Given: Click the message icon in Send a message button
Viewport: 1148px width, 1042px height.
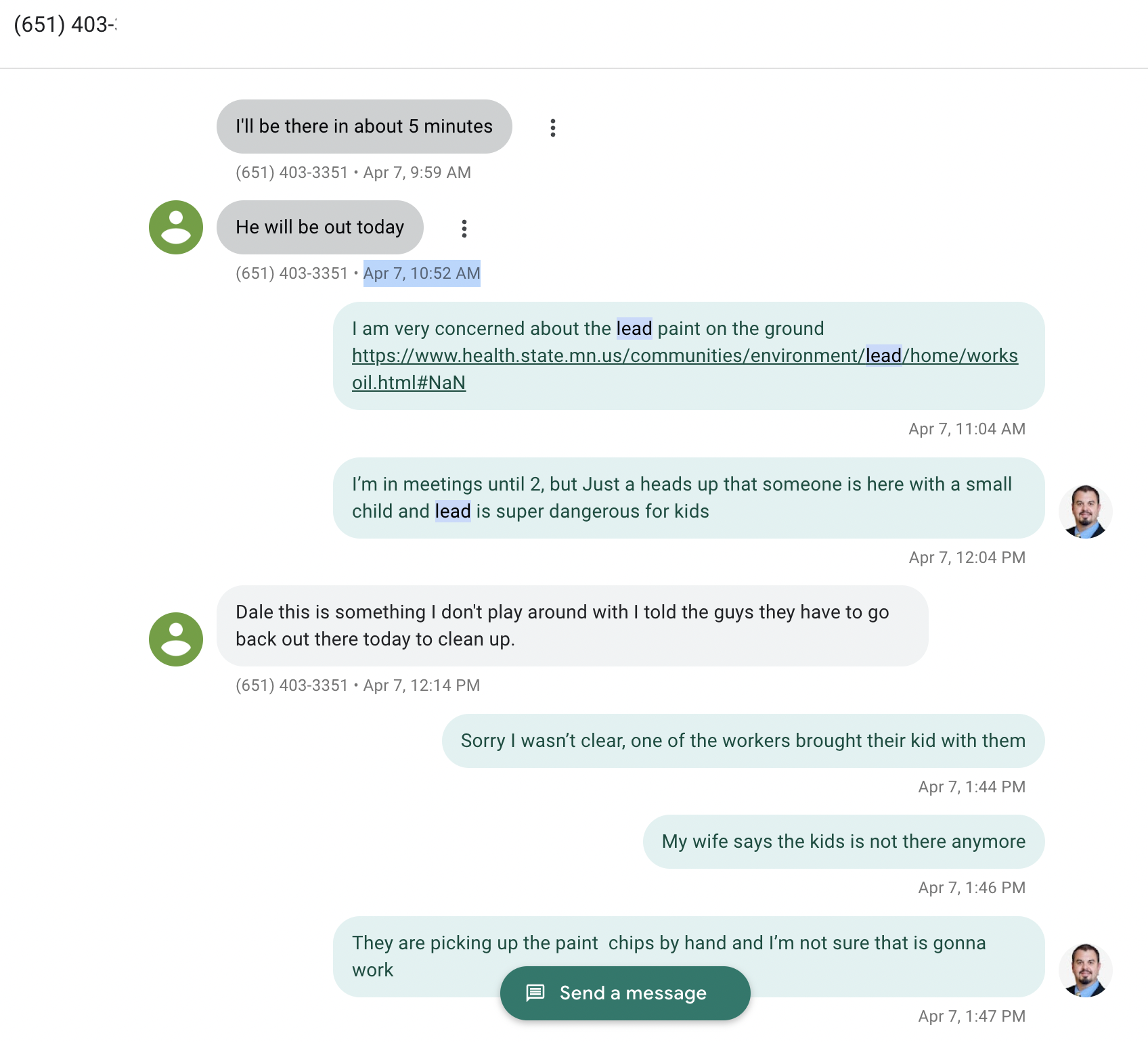Looking at the screenshot, I should tap(535, 993).
